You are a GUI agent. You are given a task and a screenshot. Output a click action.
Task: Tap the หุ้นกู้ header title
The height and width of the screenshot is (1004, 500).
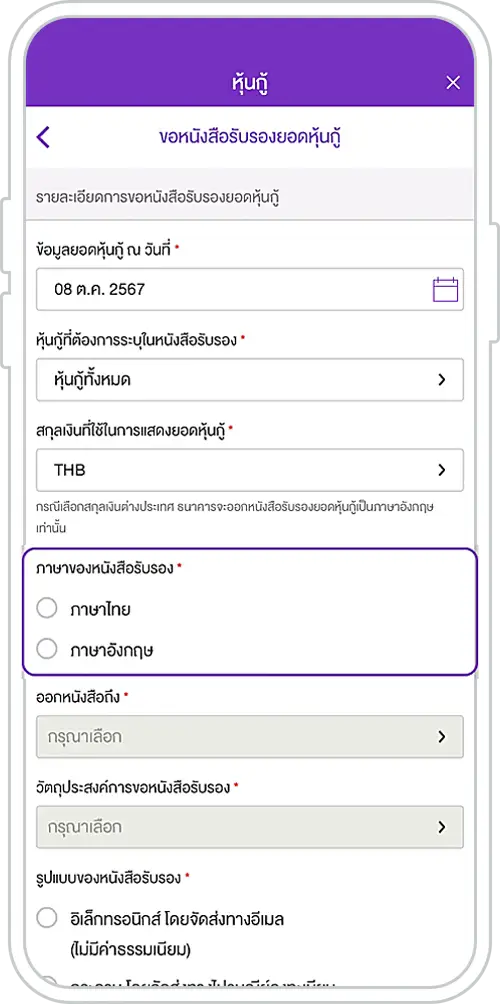coord(250,83)
